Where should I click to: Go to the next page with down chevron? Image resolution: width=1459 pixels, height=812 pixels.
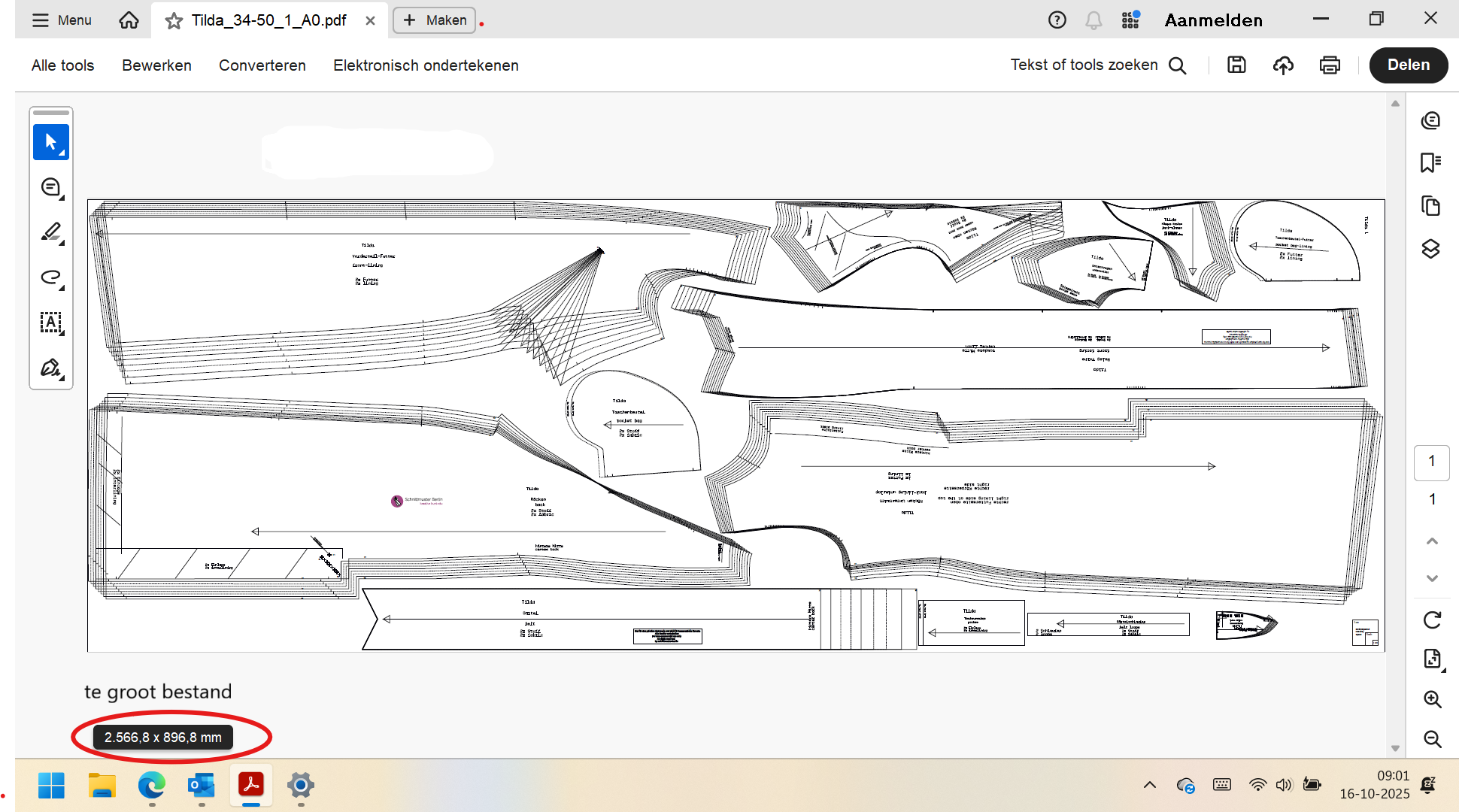(1432, 578)
